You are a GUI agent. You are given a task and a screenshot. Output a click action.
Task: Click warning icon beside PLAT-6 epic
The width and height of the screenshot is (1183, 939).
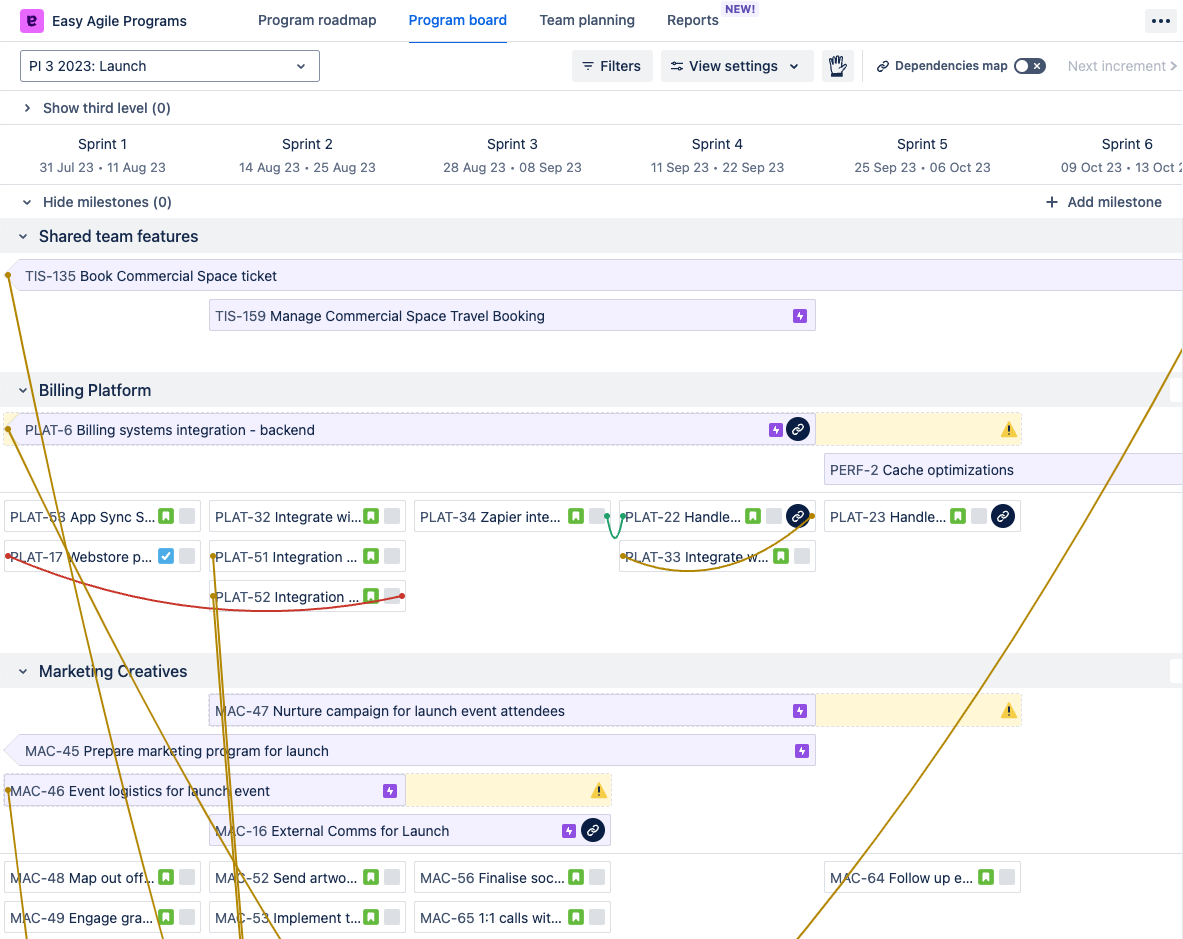1009,430
